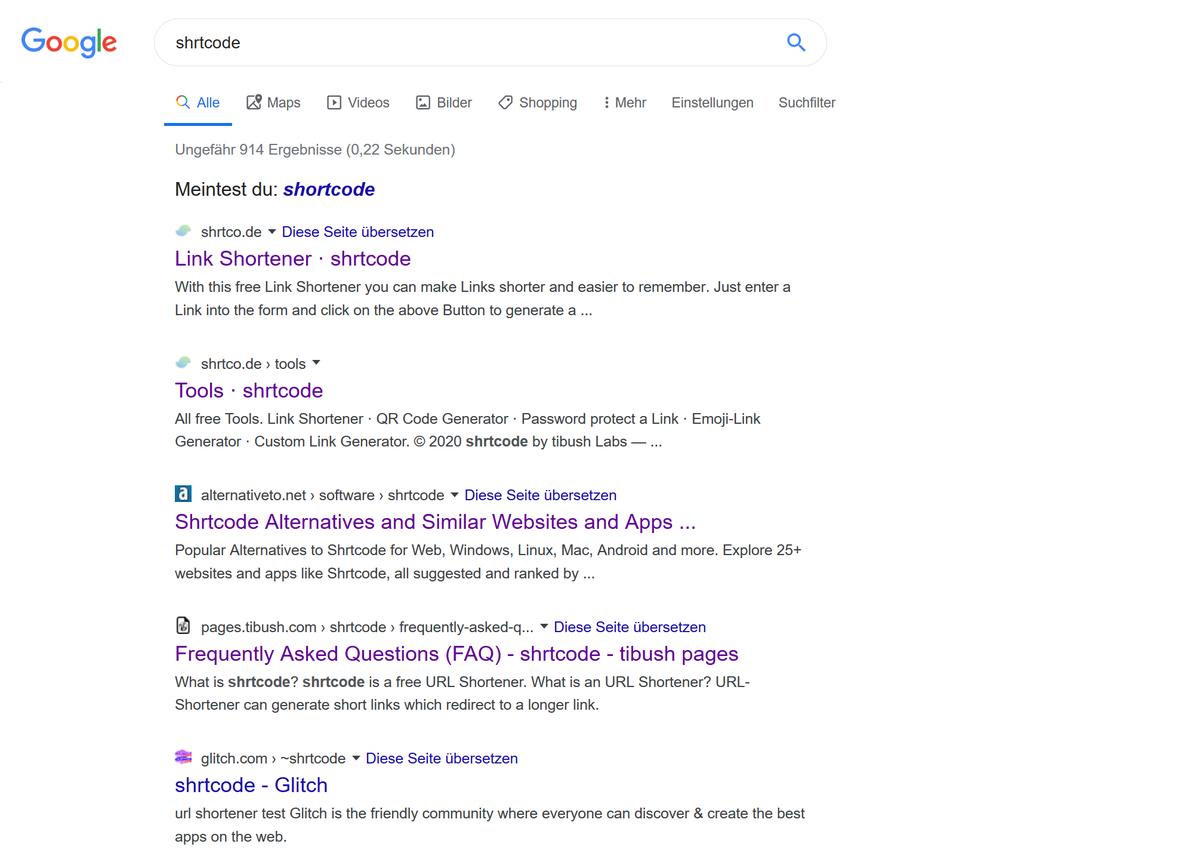Open the Bilder tab
Image resolution: width=1200 pixels, height=850 pixels.
[444, 102]
